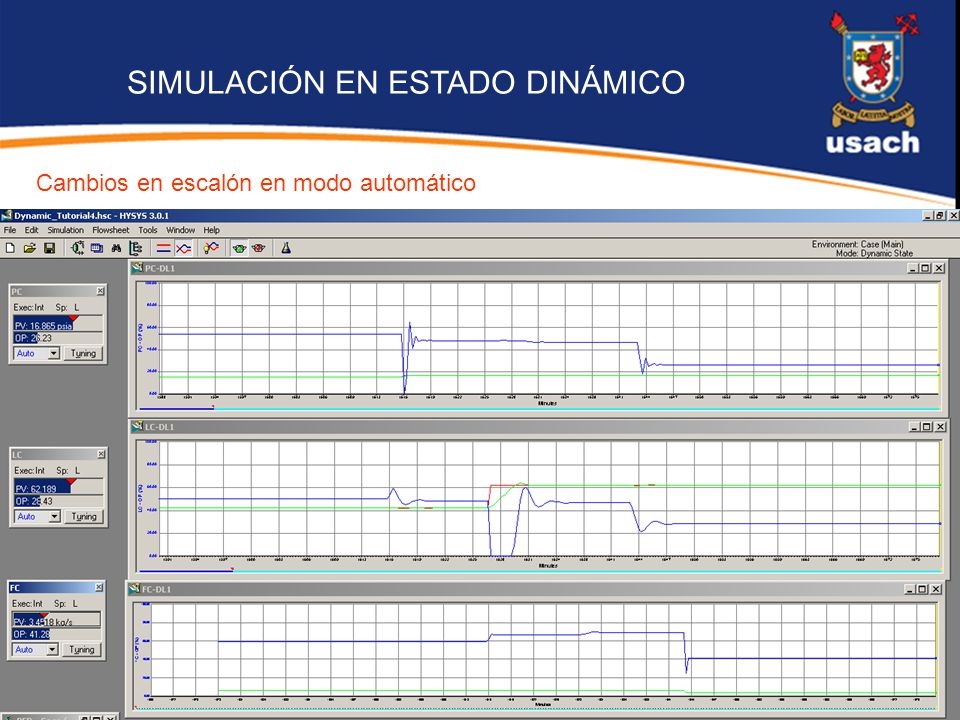Close the PC faceplate window
The height and width of the screenshot is (720, 960).
pos(100,291)
